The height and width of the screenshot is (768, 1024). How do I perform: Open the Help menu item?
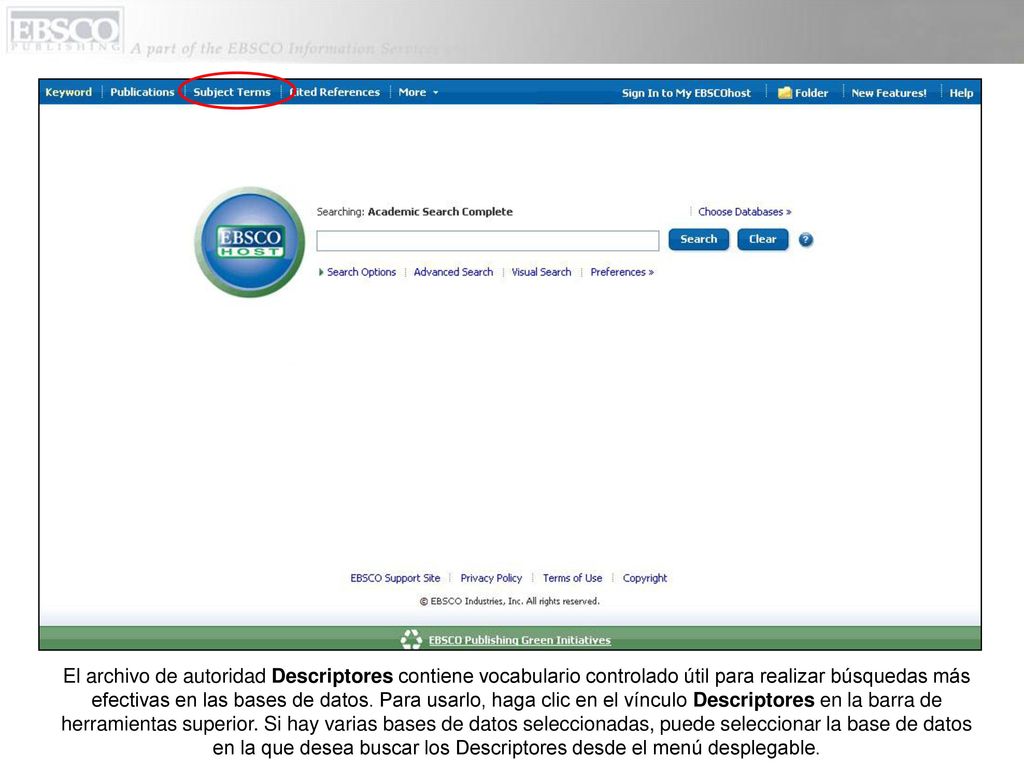tap(961, 93)
